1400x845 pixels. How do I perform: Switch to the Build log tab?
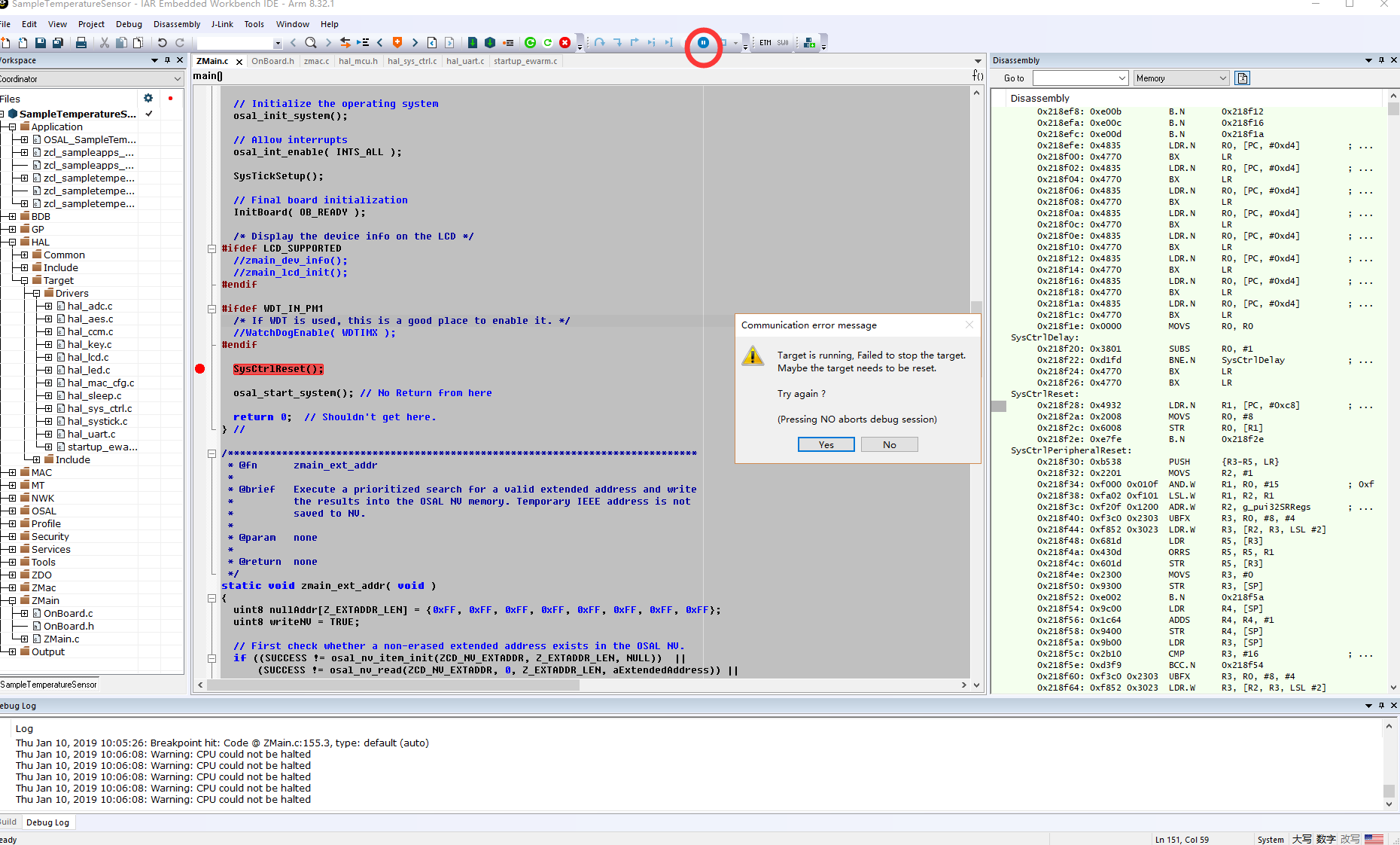[x=8, y=822]
